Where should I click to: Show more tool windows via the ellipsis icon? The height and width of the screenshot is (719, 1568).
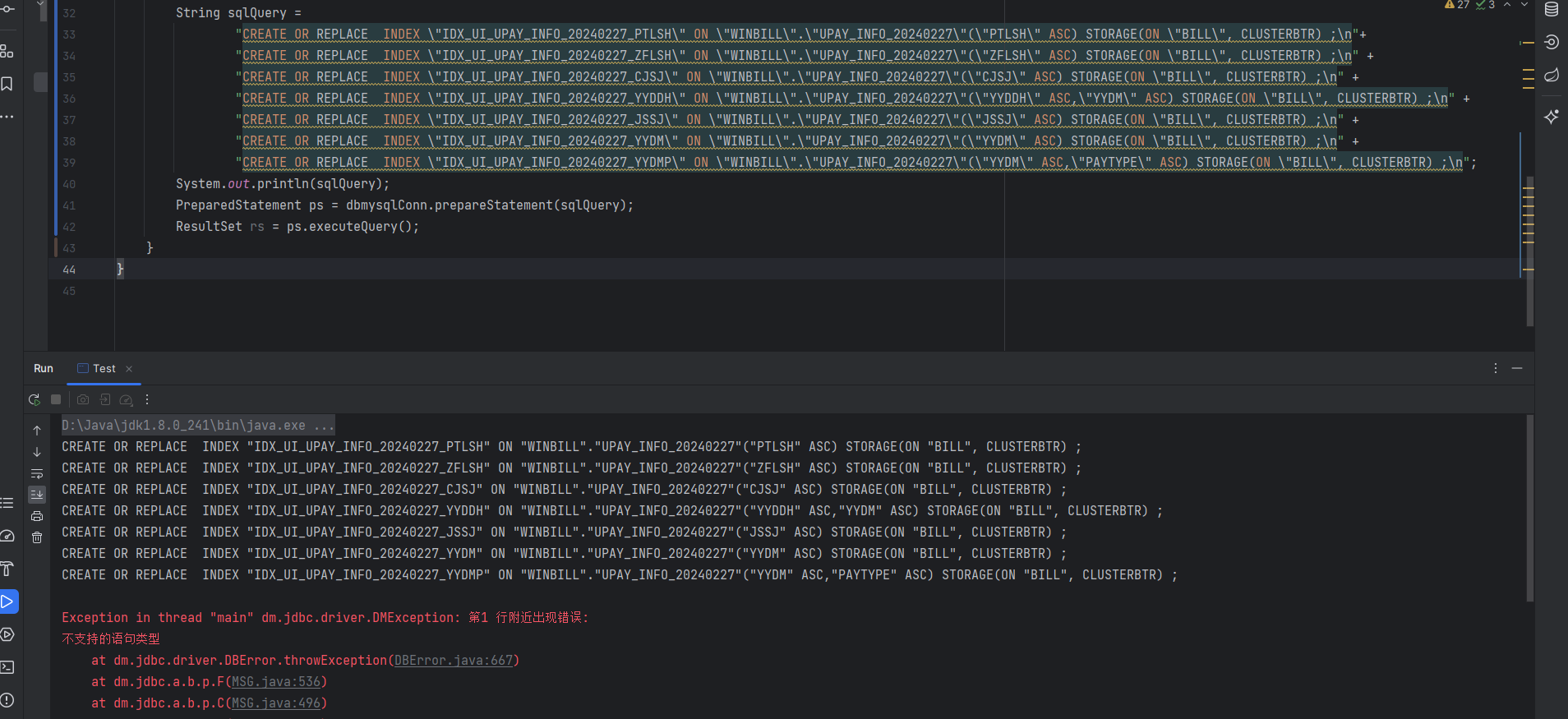pos(7,117)
